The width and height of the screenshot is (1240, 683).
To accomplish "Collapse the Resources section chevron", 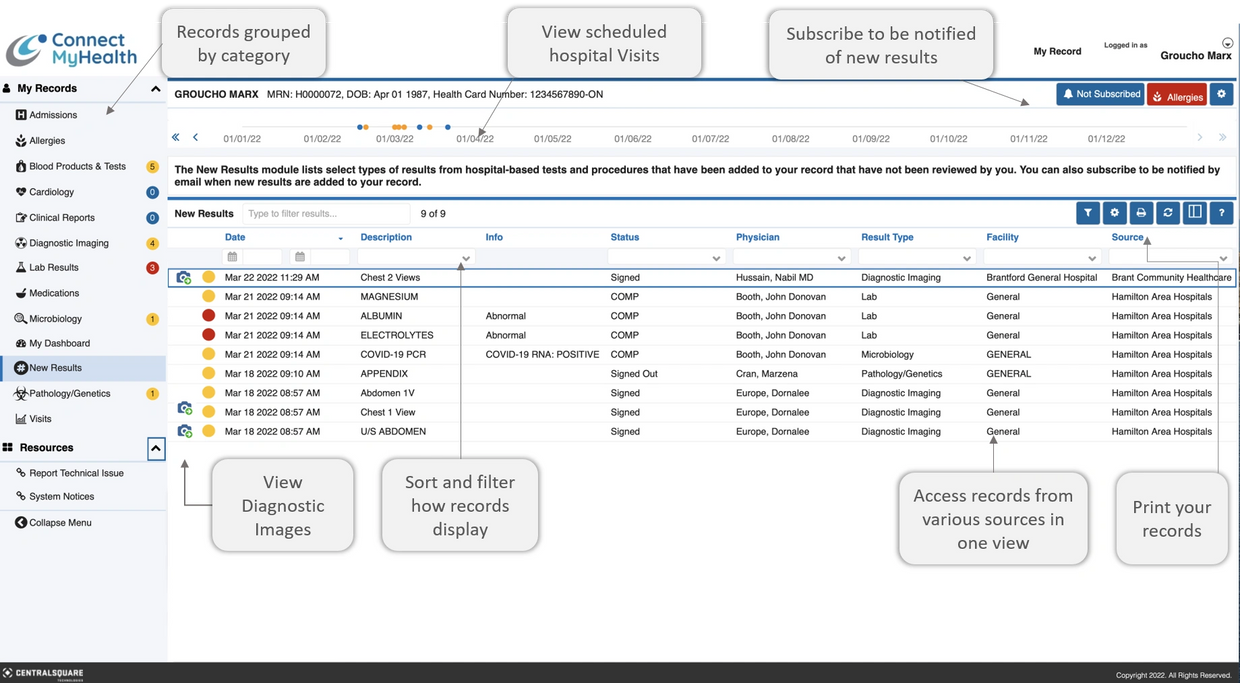I will tap(155, 449).
